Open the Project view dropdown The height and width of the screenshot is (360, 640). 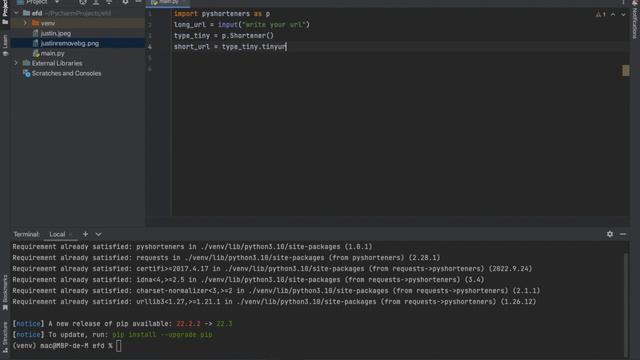click(x=57, y=2)
